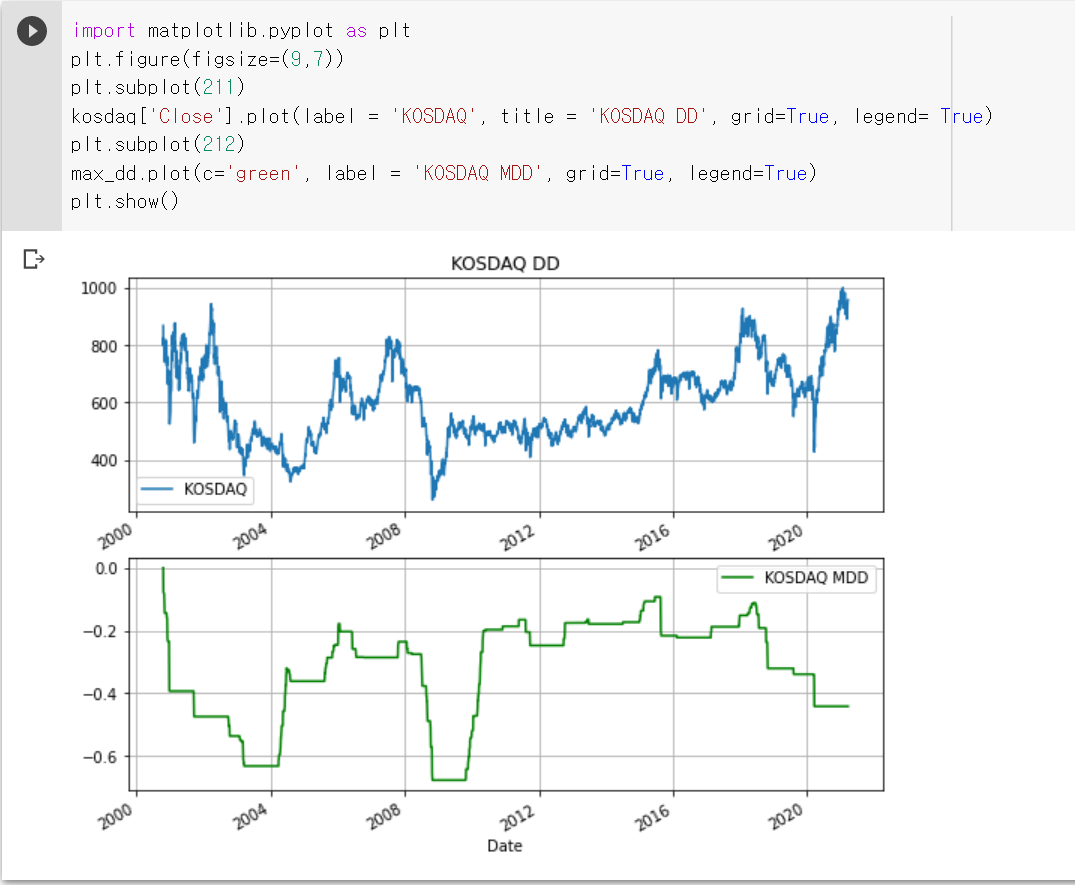Click the kosdaq['Close'].plot code line
Screen dimensions: 1075x885
click(x=532, y=117)
